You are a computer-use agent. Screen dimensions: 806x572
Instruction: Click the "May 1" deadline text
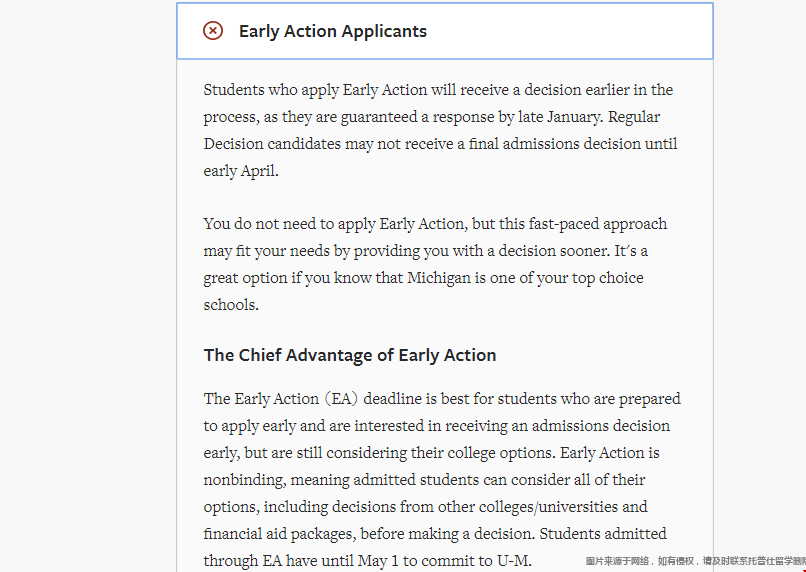click(x=381, y=561)
